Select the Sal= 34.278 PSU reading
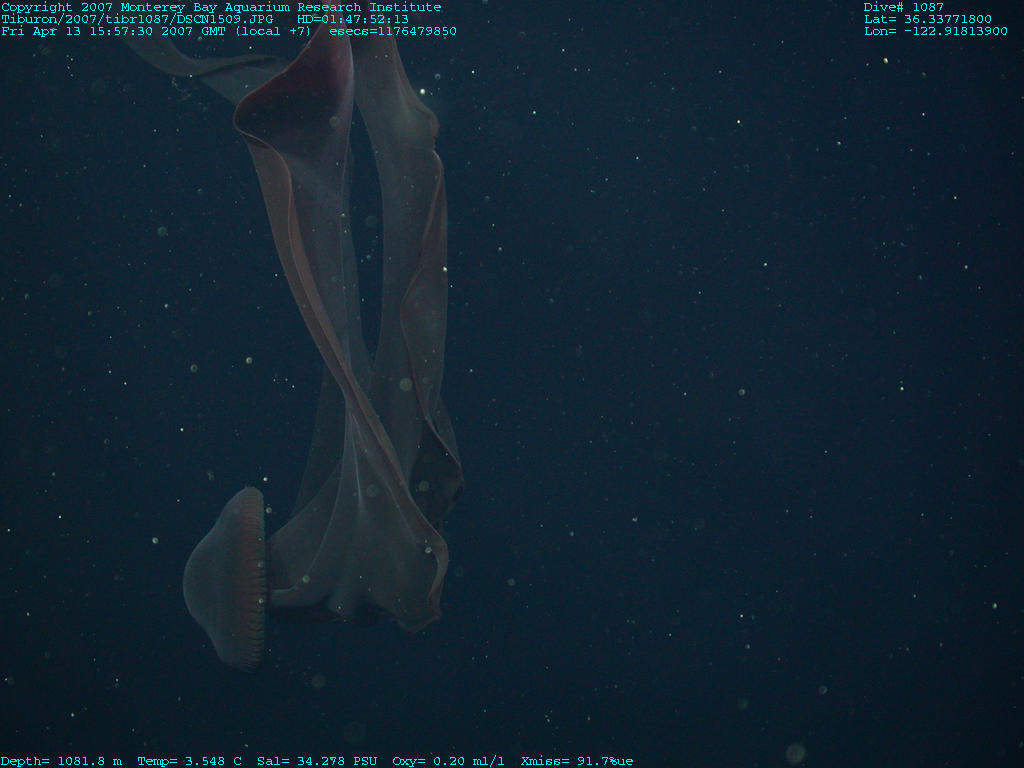The image size is (1024, 768). point(316,761)
